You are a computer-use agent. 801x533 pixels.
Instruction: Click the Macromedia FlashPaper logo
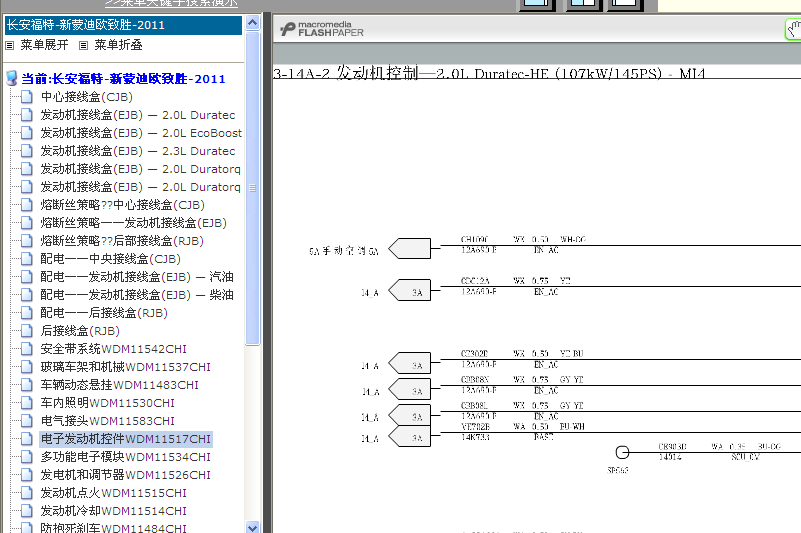[322, 29]
